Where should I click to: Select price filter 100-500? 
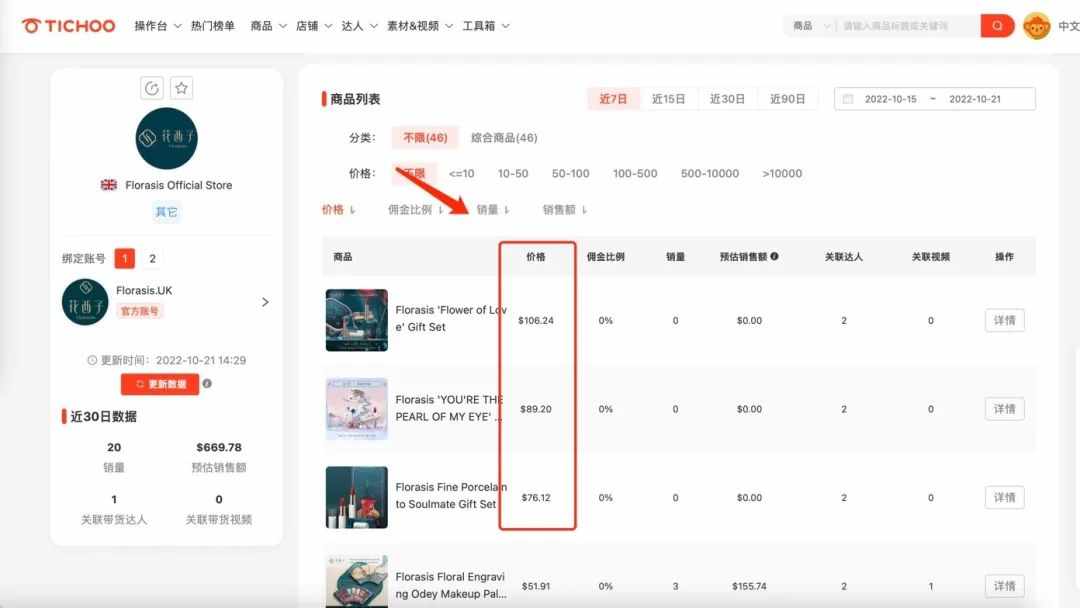[635, 174]
